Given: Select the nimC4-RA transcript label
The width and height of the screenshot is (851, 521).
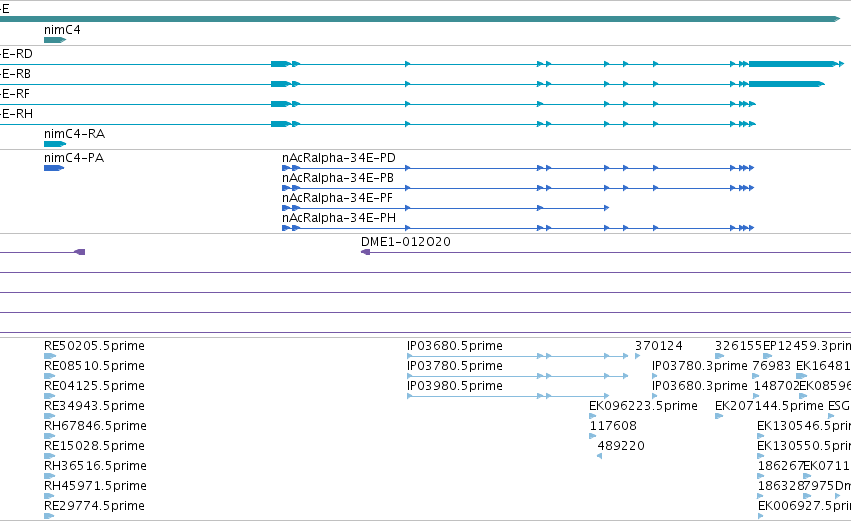Looking at the screenshot, I should coord(74,134).
